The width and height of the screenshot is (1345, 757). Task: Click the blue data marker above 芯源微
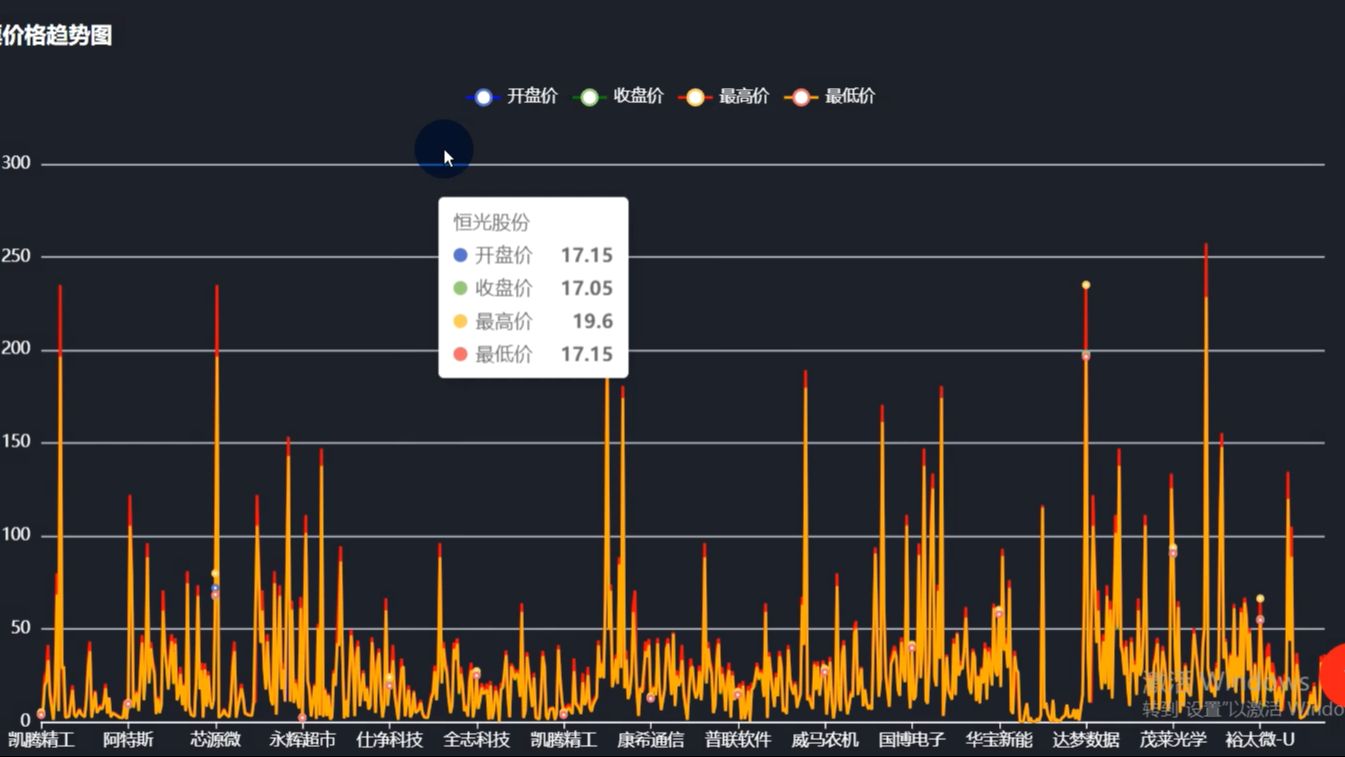(x=215, y=589)
